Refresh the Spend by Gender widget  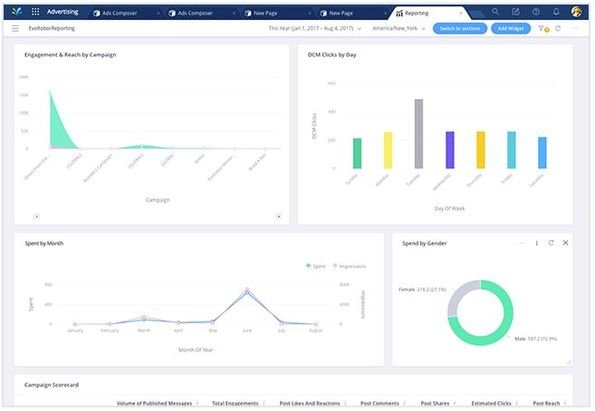point(551,243)
